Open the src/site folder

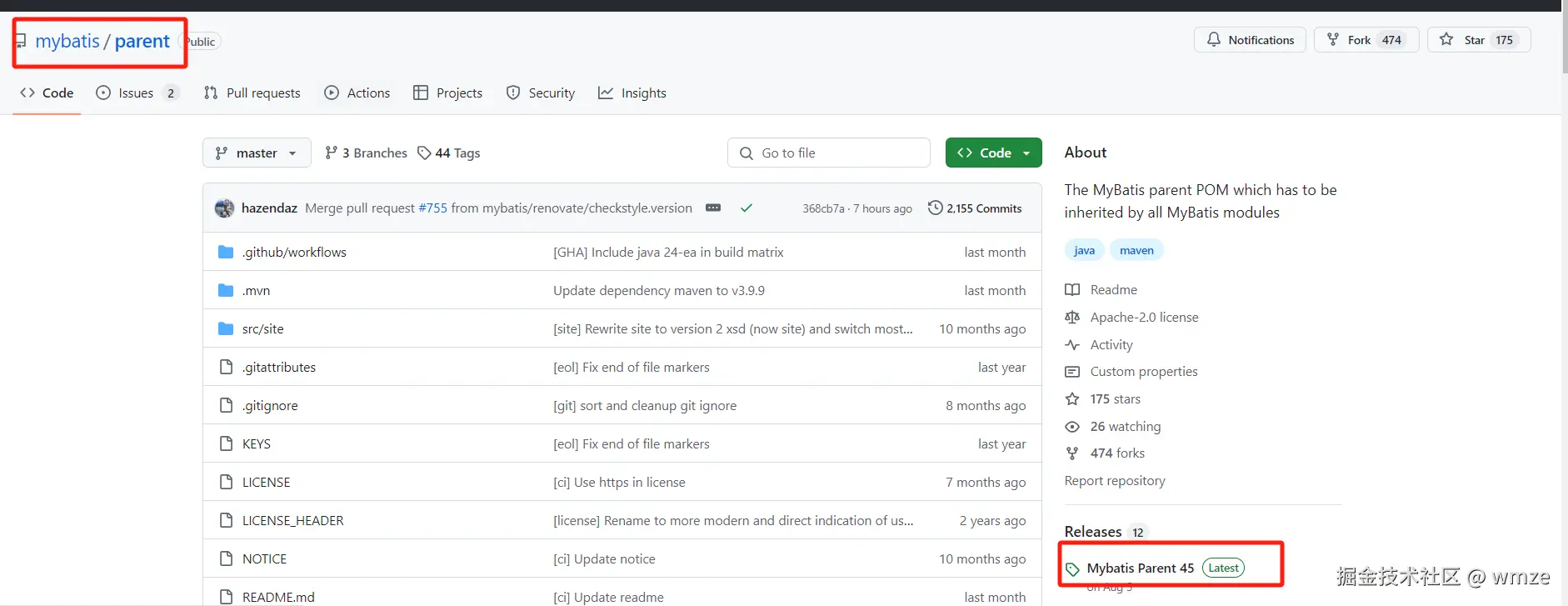pyautogui.click(x=262, y=328)
